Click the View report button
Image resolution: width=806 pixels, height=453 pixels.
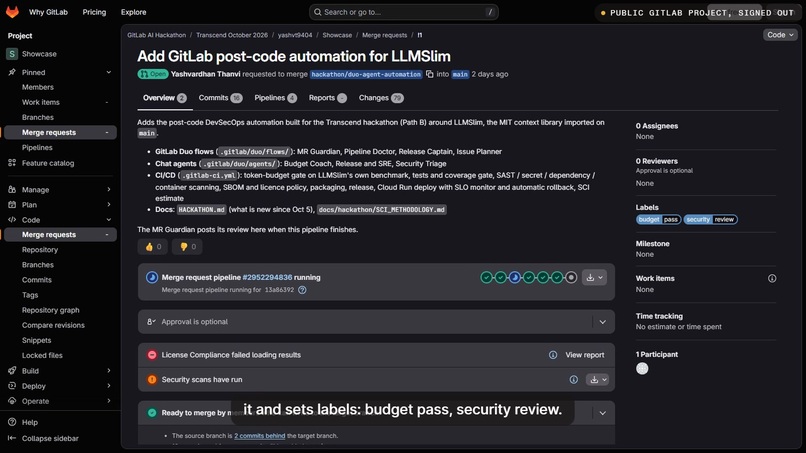(585, 355)
